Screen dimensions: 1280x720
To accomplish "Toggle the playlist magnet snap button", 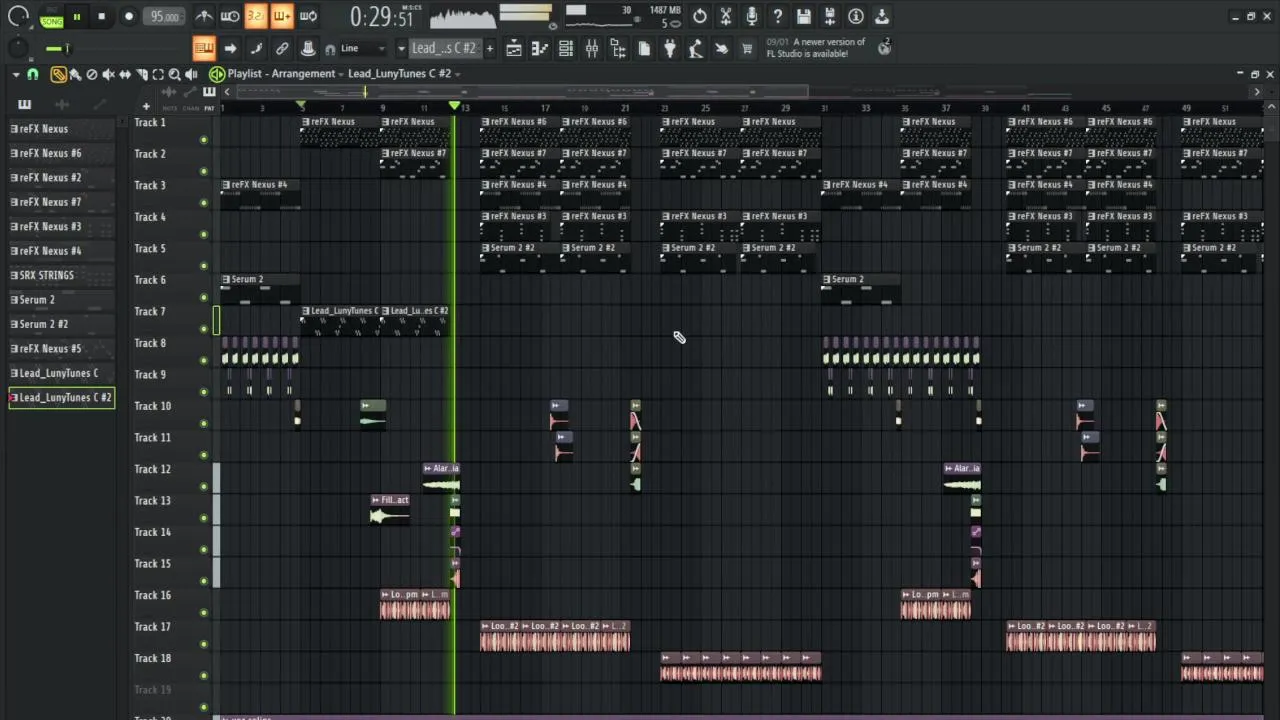I will pyautogui.click(x=33, y=74).
